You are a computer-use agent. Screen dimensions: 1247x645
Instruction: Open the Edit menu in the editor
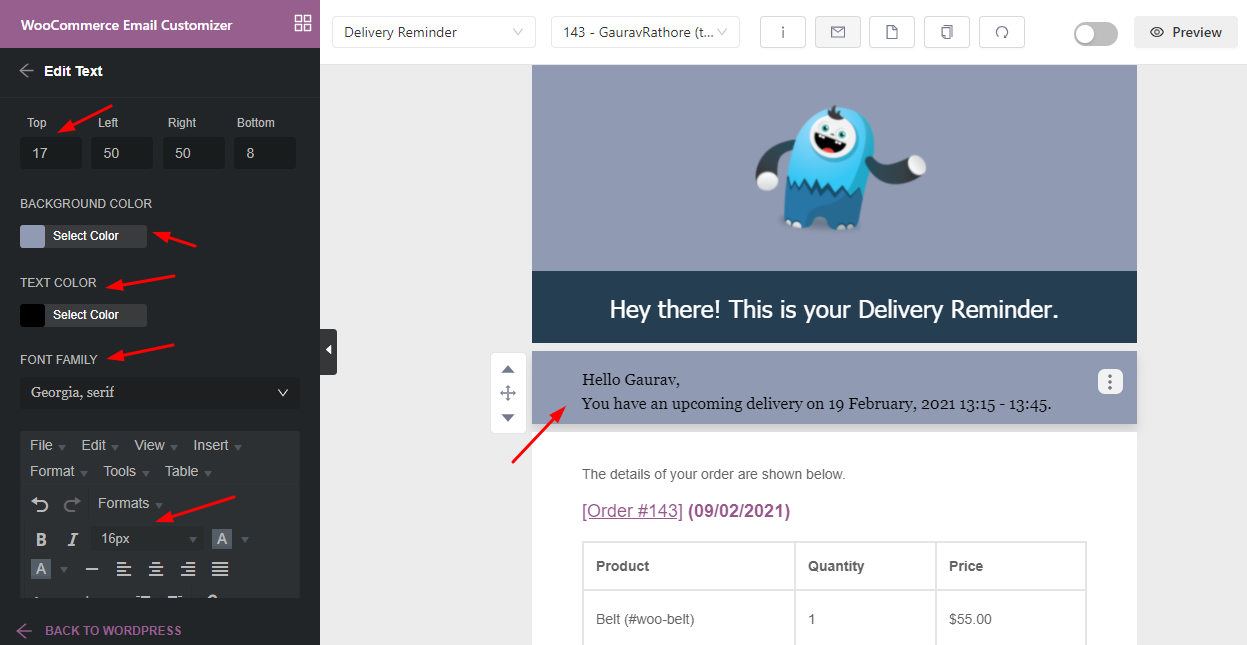pos(99,445)
